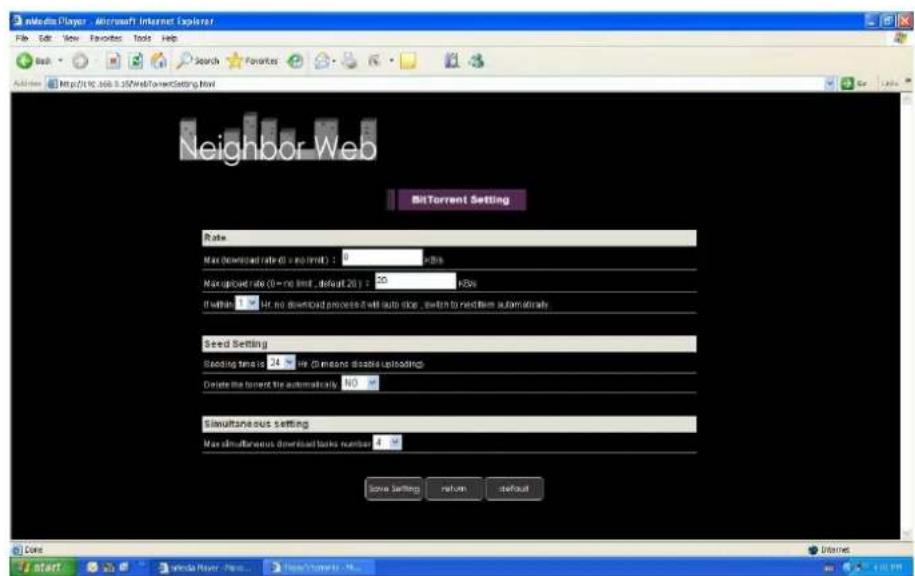Click the Edit page toolbar icon

click(x=374, y=61)
